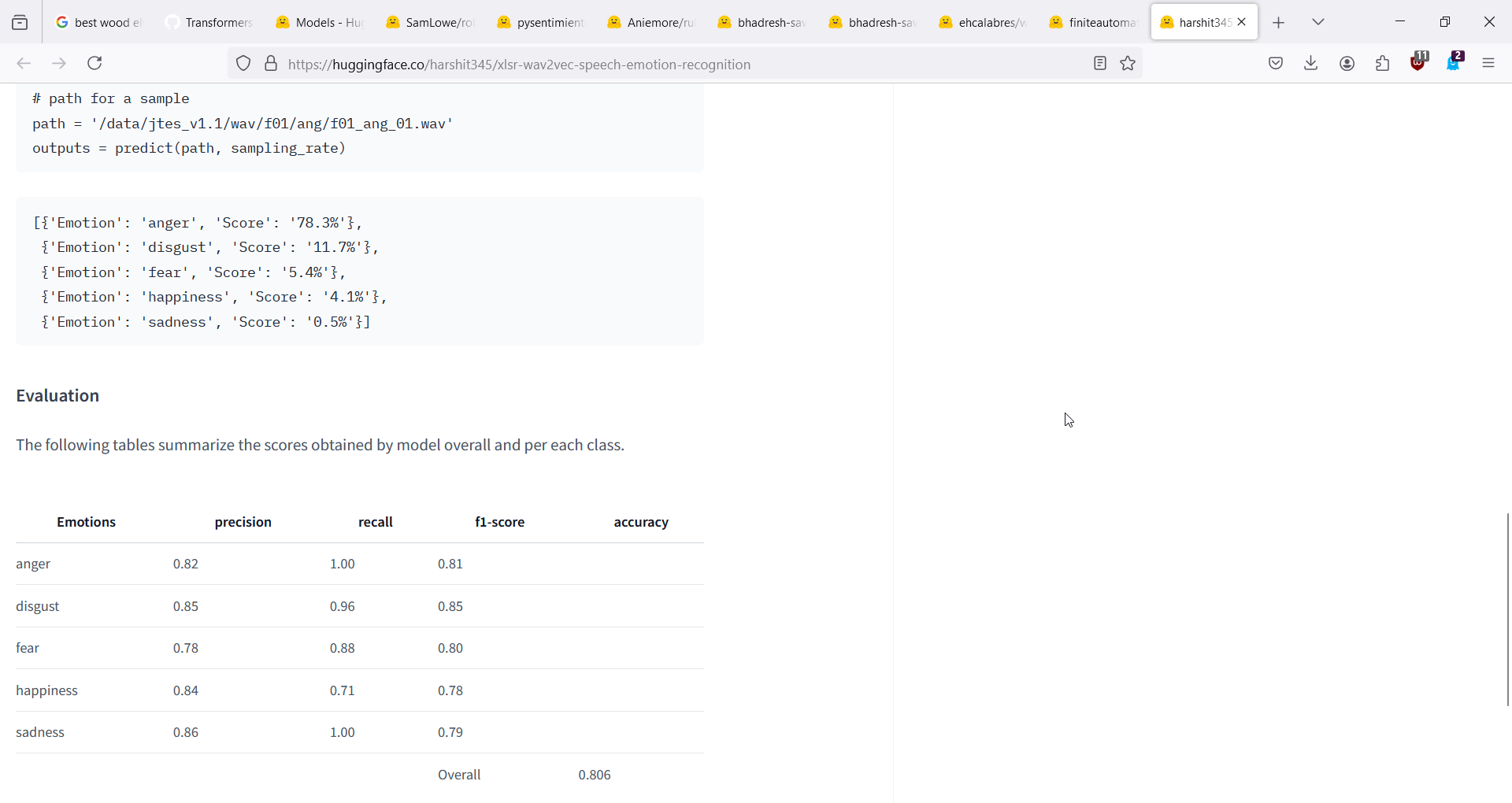
Task: Open tracking protection shield icon
Action: click(243, 64)
